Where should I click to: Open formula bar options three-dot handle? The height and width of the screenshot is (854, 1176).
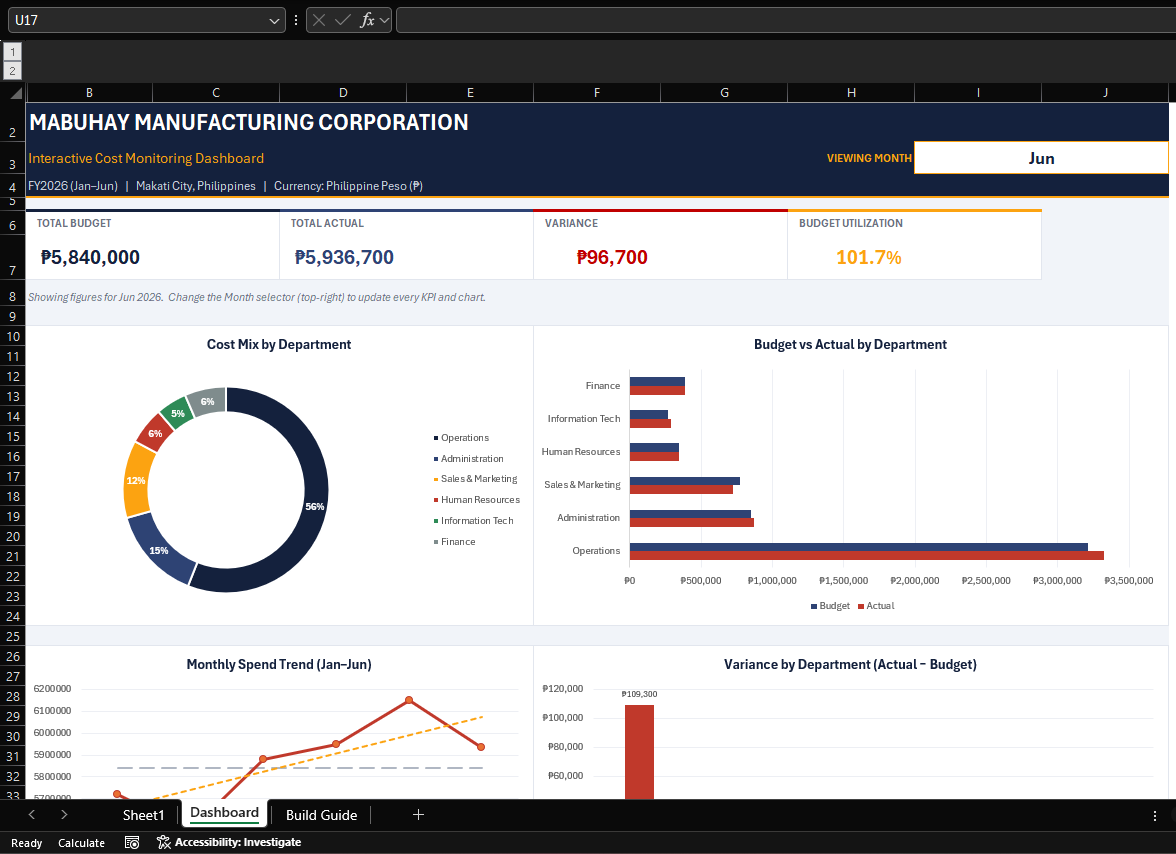point(296,20)
